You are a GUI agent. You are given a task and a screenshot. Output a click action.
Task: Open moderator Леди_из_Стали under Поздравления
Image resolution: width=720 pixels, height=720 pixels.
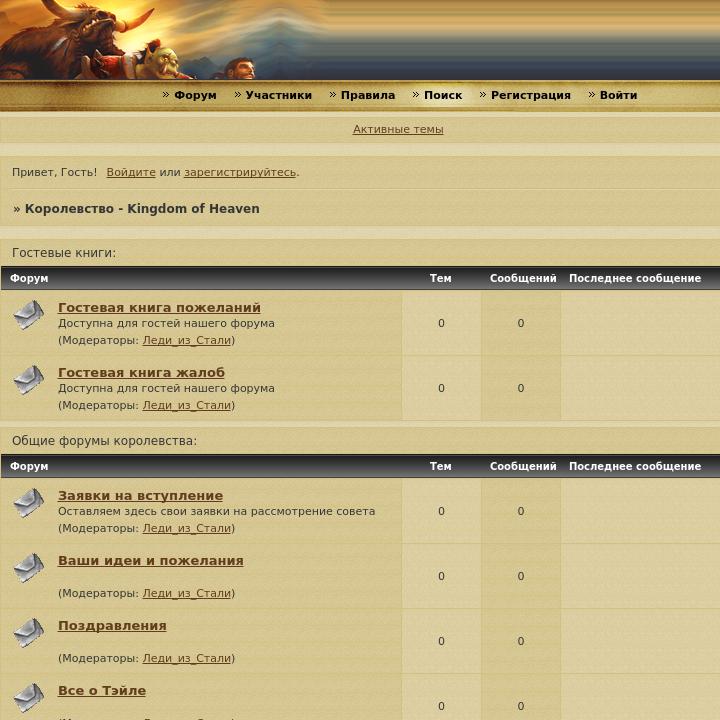(x=187, y=658)
